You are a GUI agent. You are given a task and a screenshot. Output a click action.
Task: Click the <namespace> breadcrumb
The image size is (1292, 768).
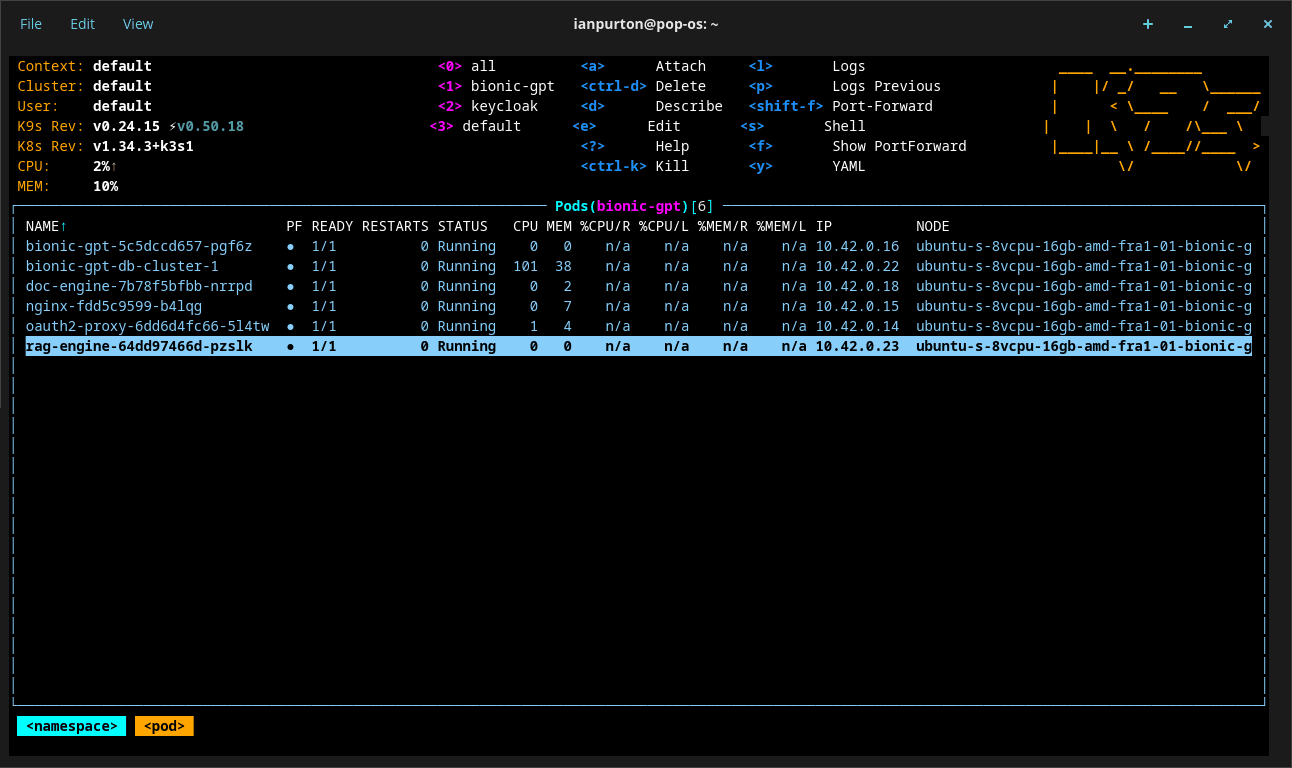click(x=71, y=726)
